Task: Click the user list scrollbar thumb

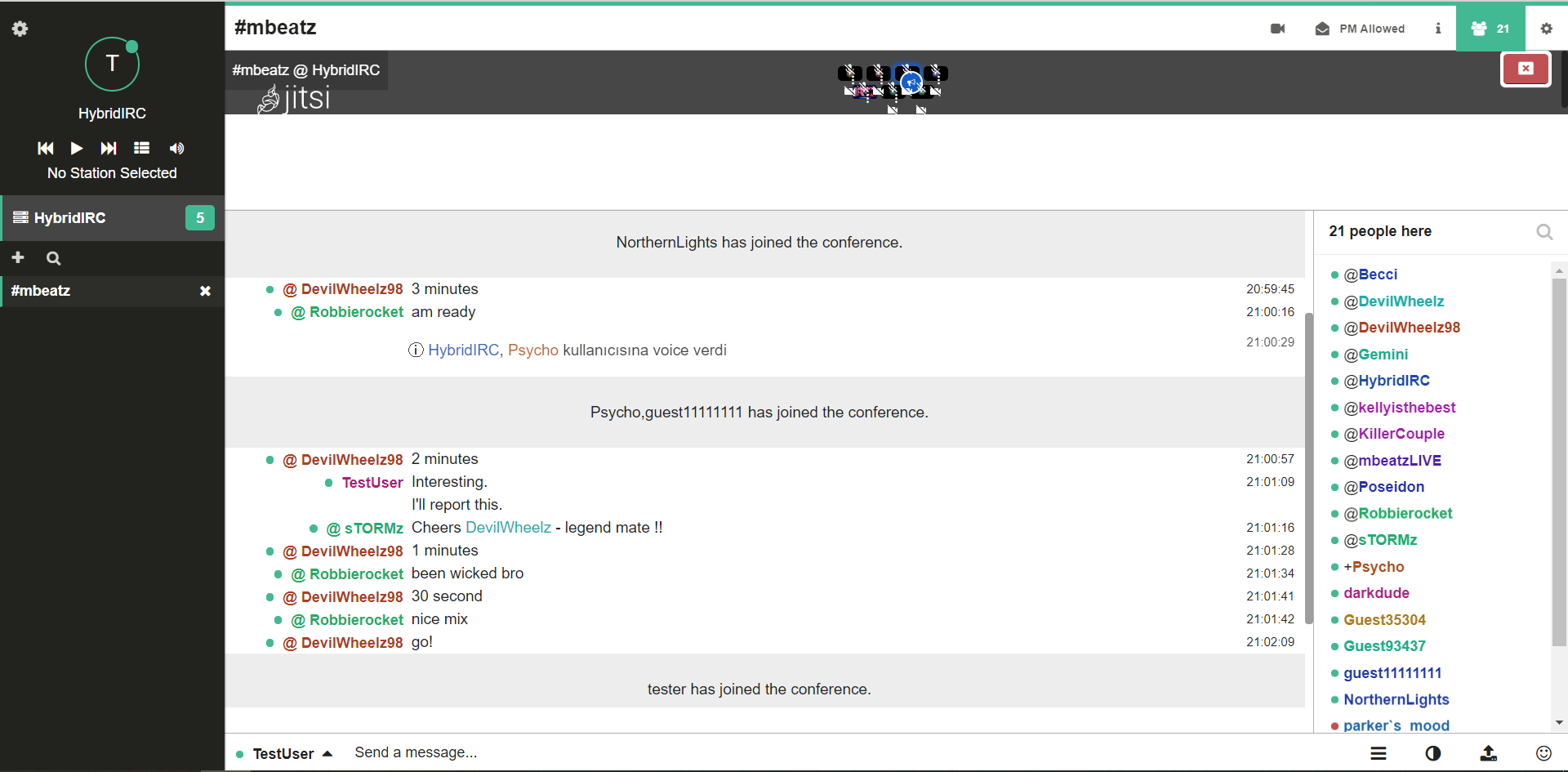Action: click(x=1559, y=462)
